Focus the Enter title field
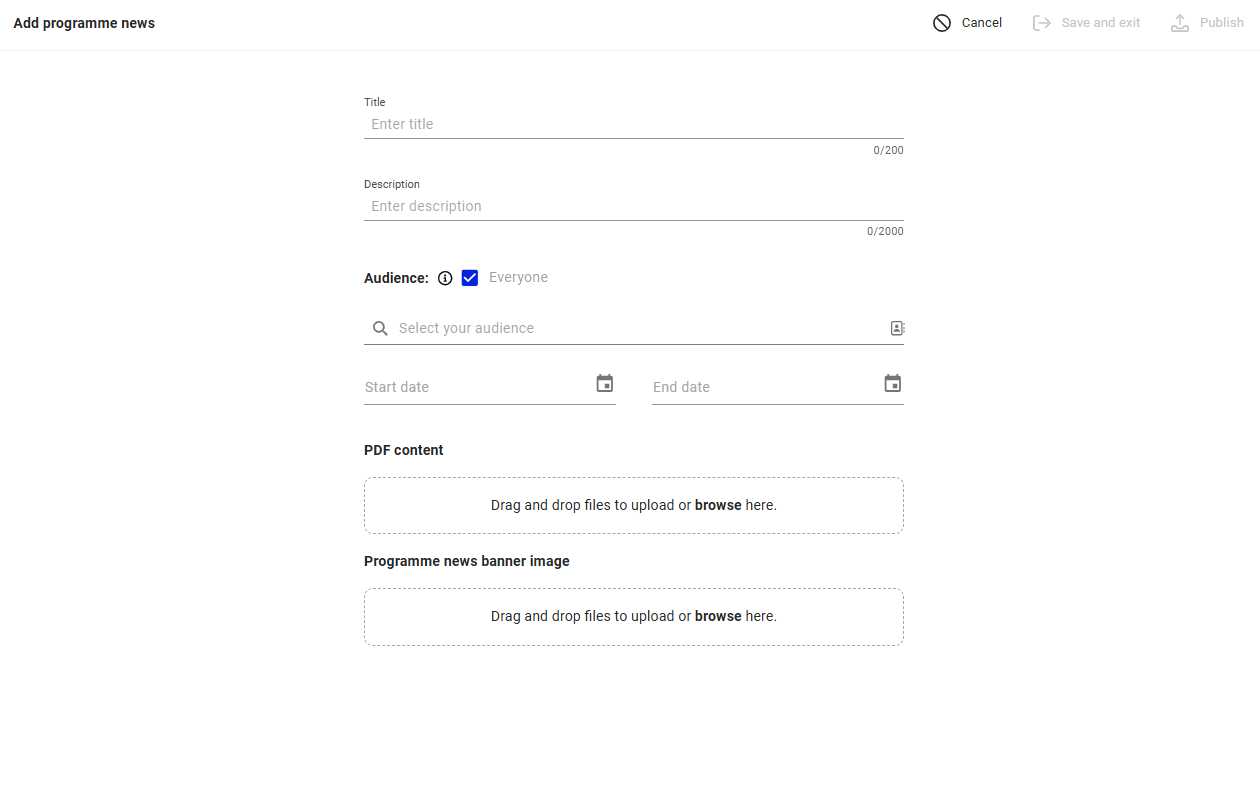The height and width of the screenshot is (786, 1260). pyautogui.click(x=634, y=124)
